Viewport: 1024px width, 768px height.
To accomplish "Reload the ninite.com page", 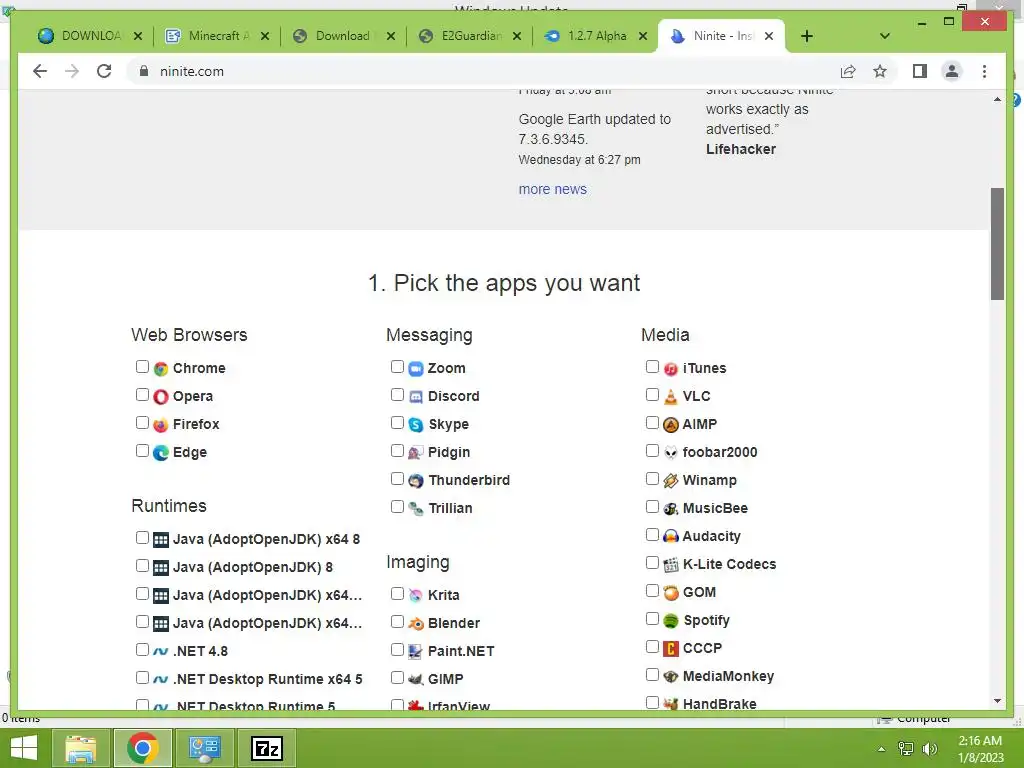I will click(104, 71).
